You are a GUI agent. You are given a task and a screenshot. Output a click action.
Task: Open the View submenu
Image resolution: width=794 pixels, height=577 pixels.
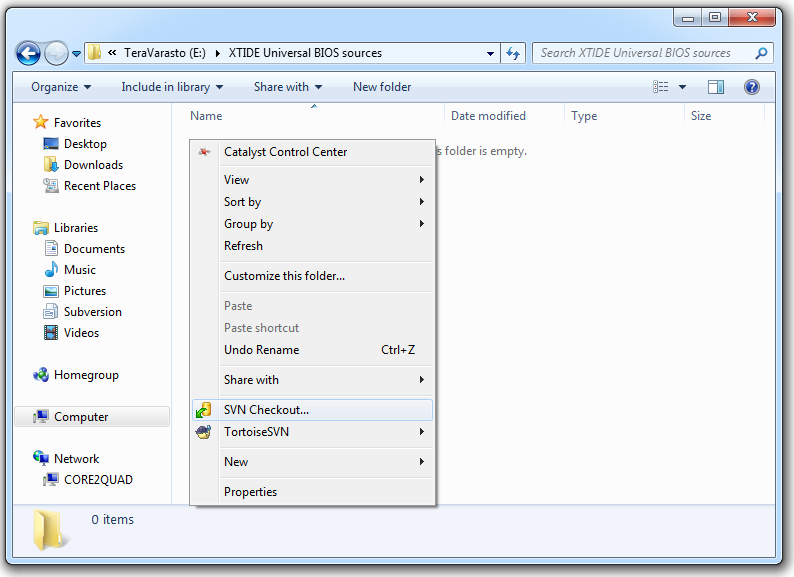coord(313,180)
